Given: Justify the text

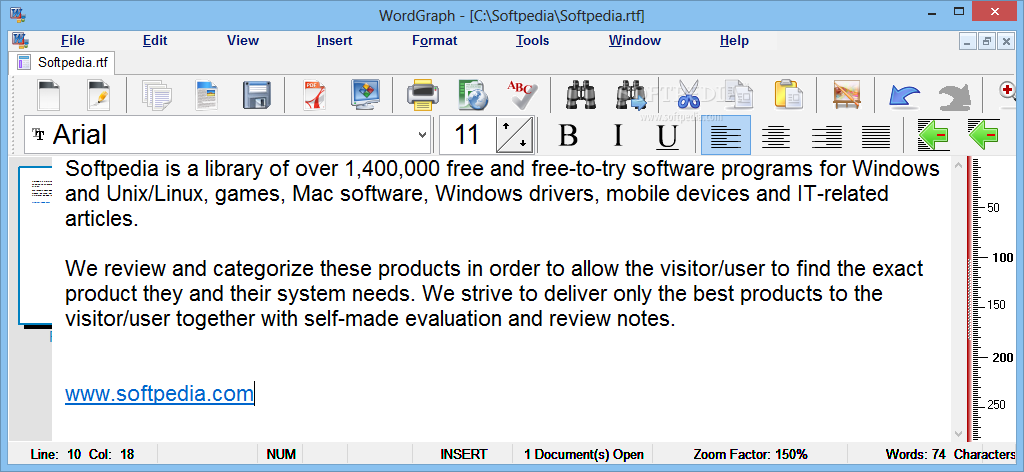Looking at the screenshot, I should pyautogui.click(x=876, y=135).
